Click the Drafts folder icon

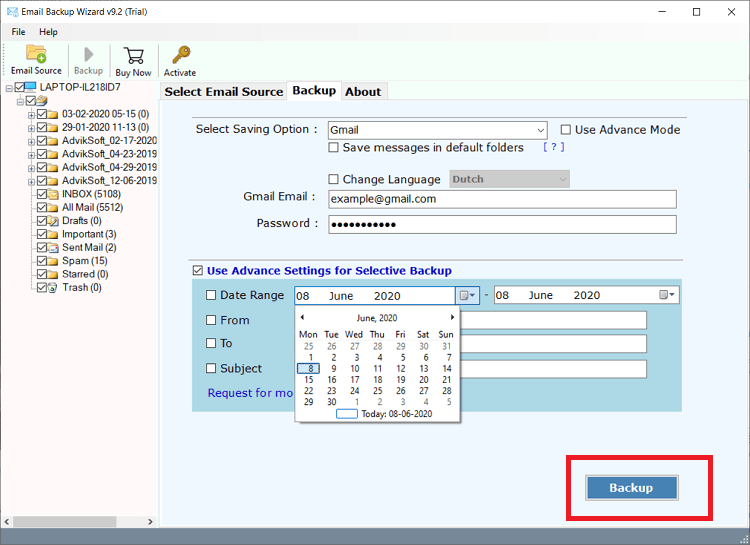click(x=53, y=221)
